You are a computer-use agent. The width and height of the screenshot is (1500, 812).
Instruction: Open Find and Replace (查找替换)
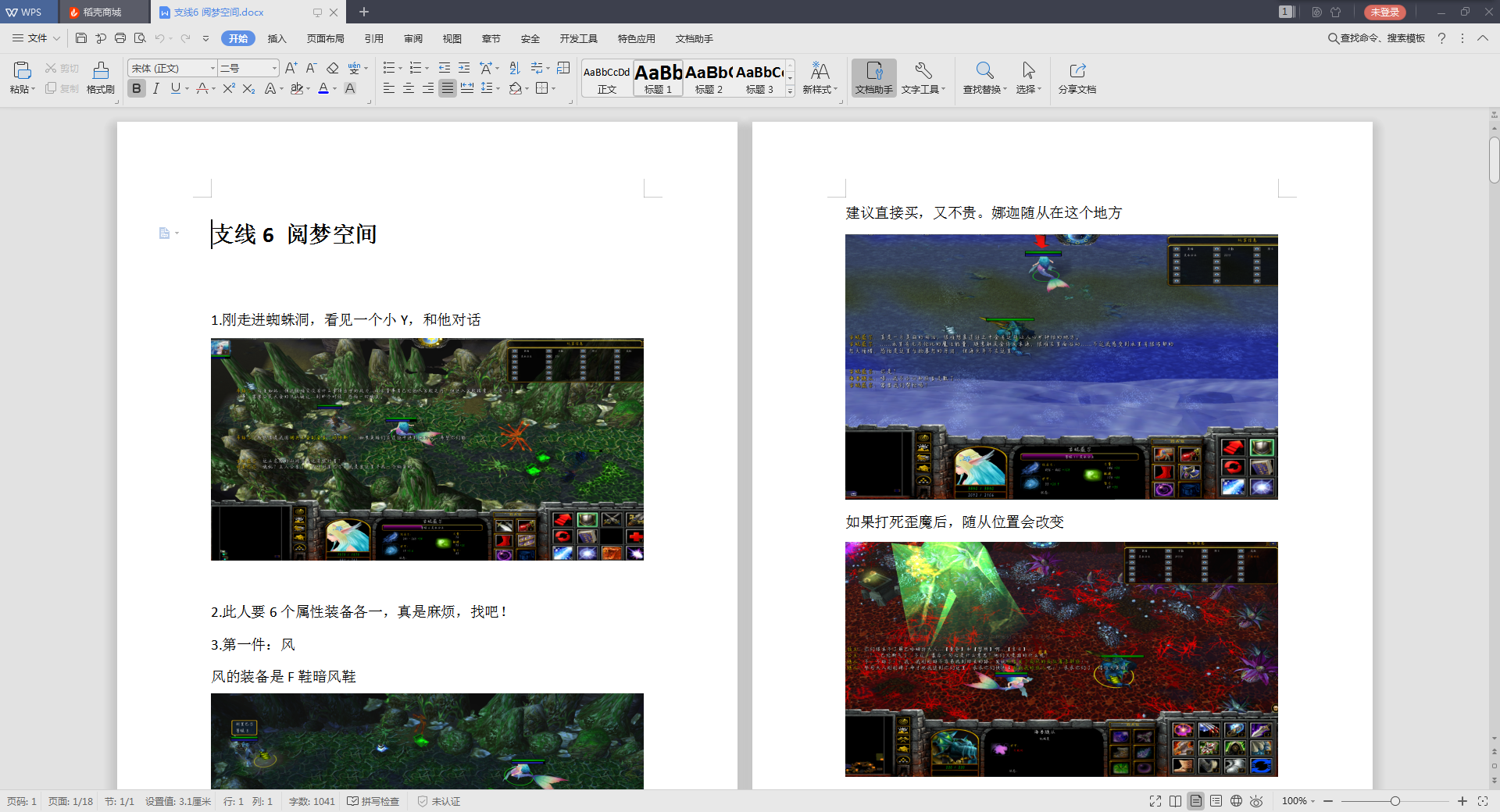(984, 79)
